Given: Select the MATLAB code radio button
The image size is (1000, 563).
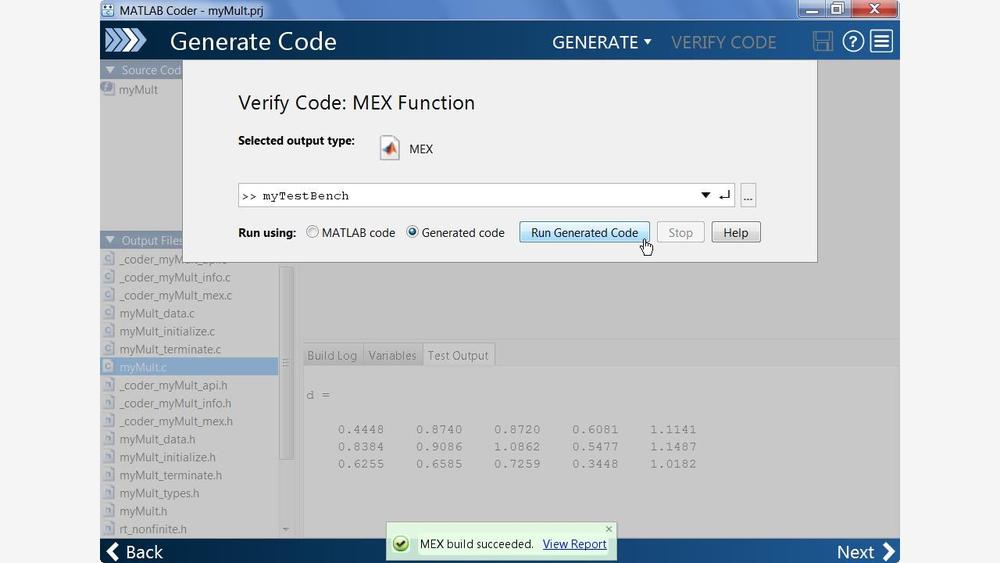Looking at the screenshot, I should [312, 232].
